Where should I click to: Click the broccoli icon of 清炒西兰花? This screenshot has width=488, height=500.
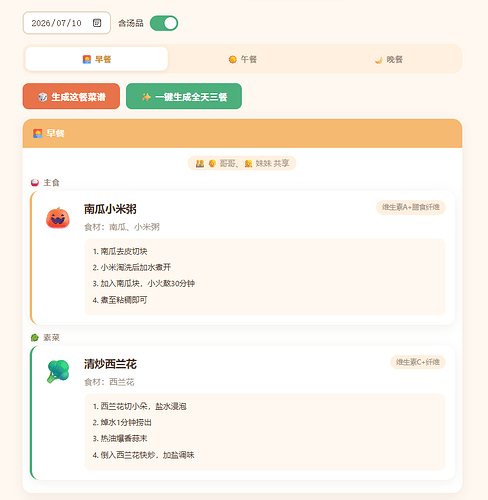pos(58,371)
